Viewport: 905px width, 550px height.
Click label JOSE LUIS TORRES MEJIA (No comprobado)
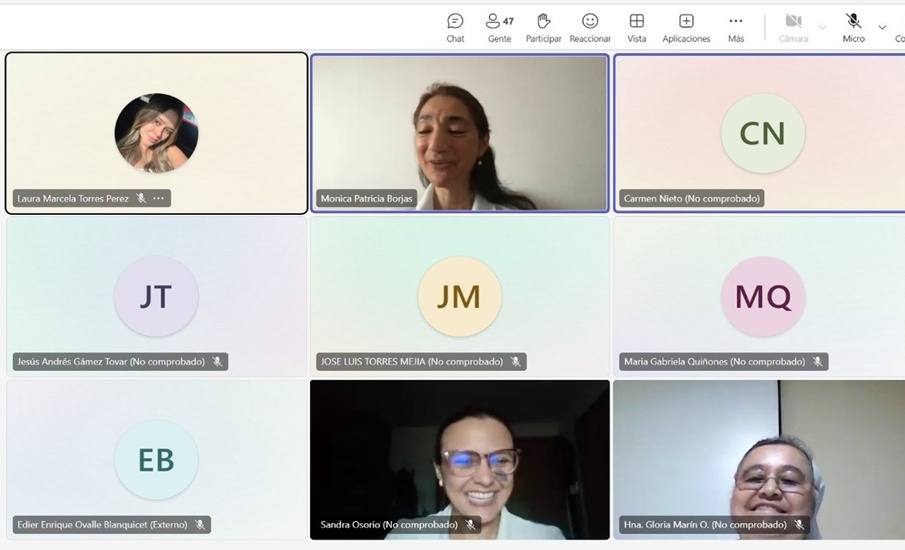pyautogui.click(x=412, y=362)
